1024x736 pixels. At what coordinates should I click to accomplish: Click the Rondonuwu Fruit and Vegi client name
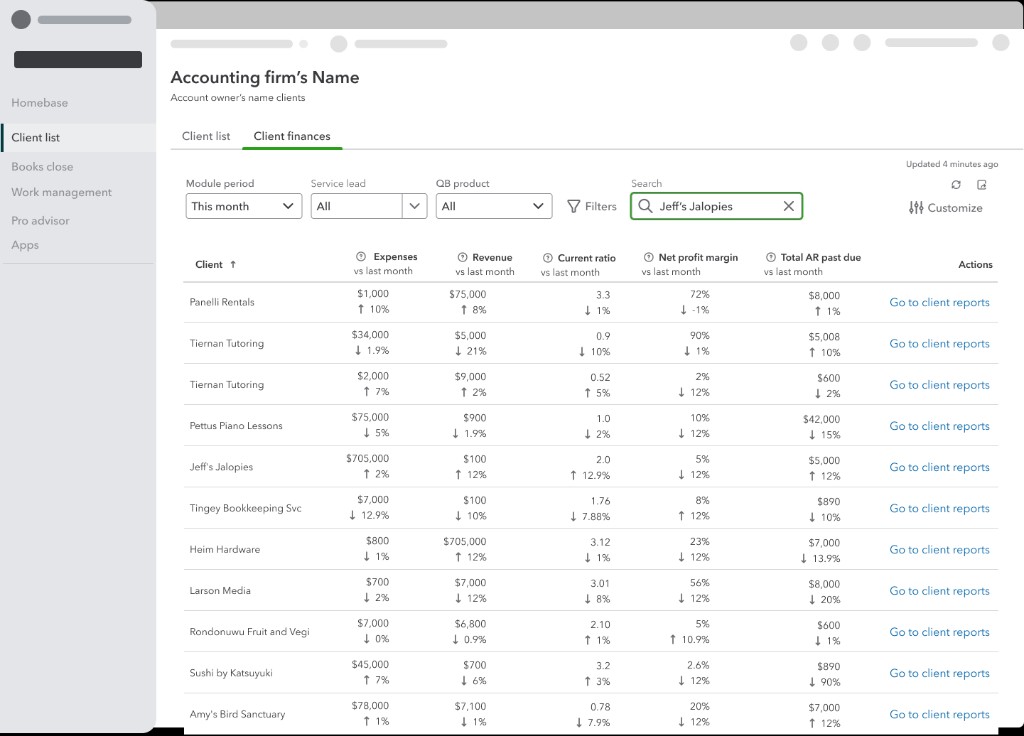[249, 632]
